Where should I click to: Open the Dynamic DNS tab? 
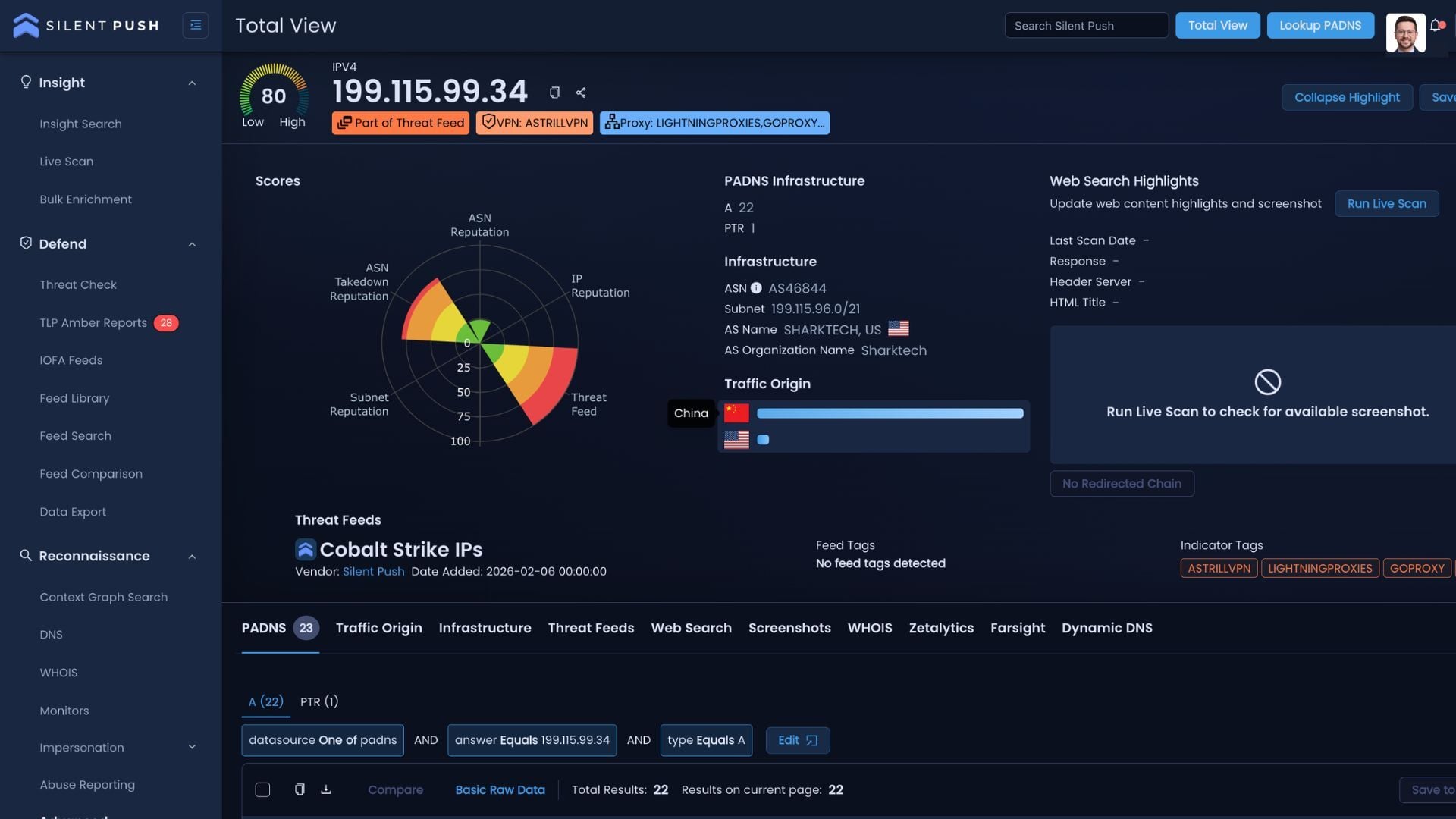(1106, 628)
